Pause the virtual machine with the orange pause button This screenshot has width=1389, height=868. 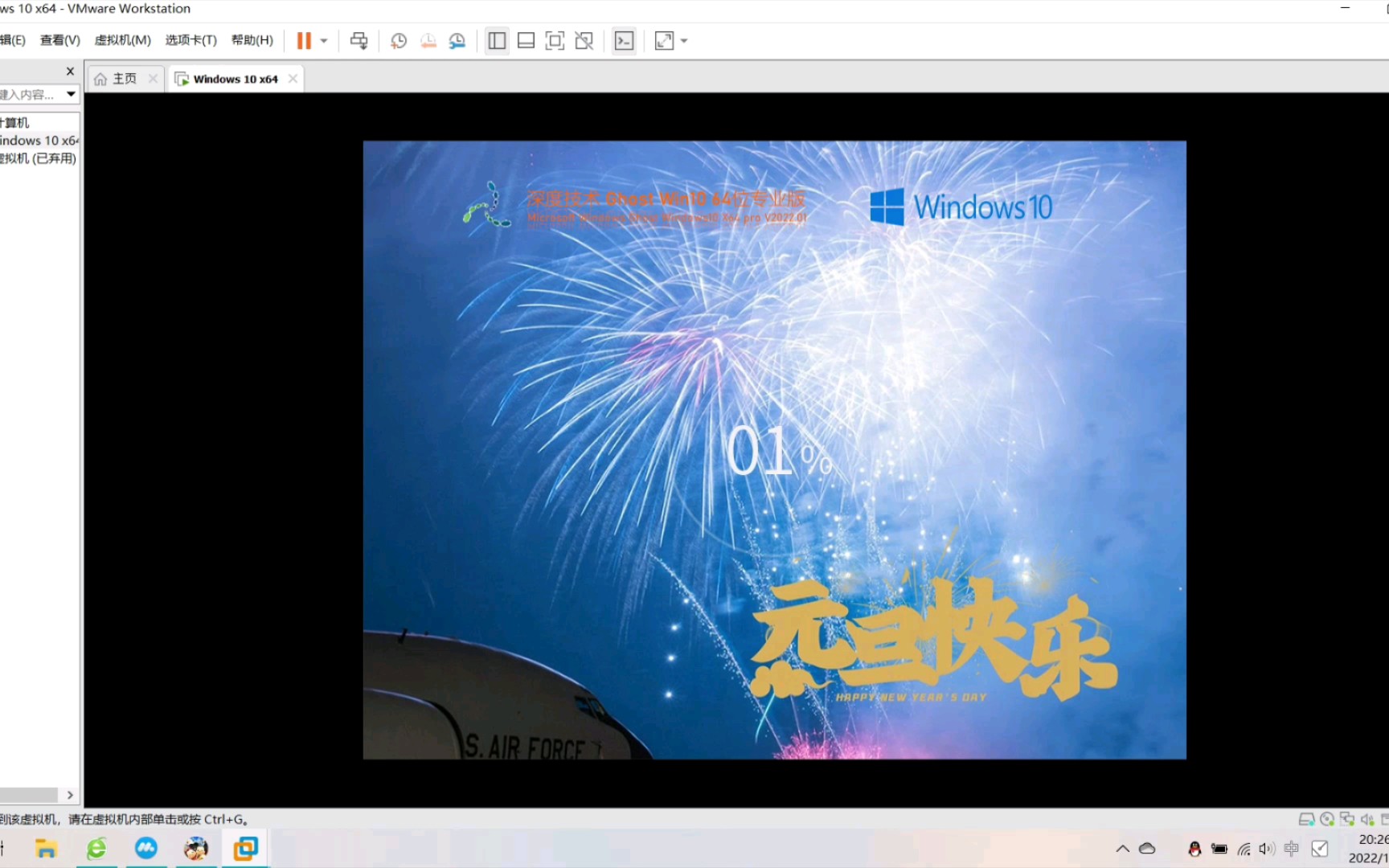[x=304, y=41]
